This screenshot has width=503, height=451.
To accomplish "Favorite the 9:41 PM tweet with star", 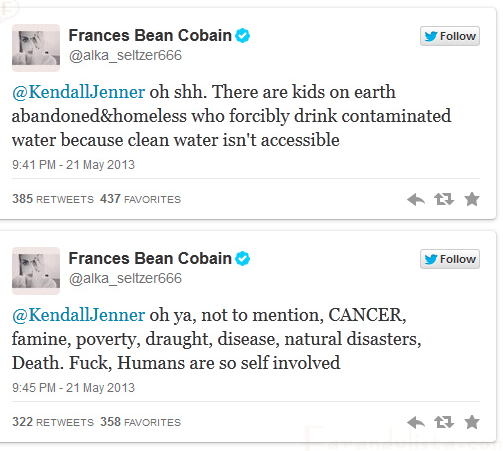I will [472, 199].
